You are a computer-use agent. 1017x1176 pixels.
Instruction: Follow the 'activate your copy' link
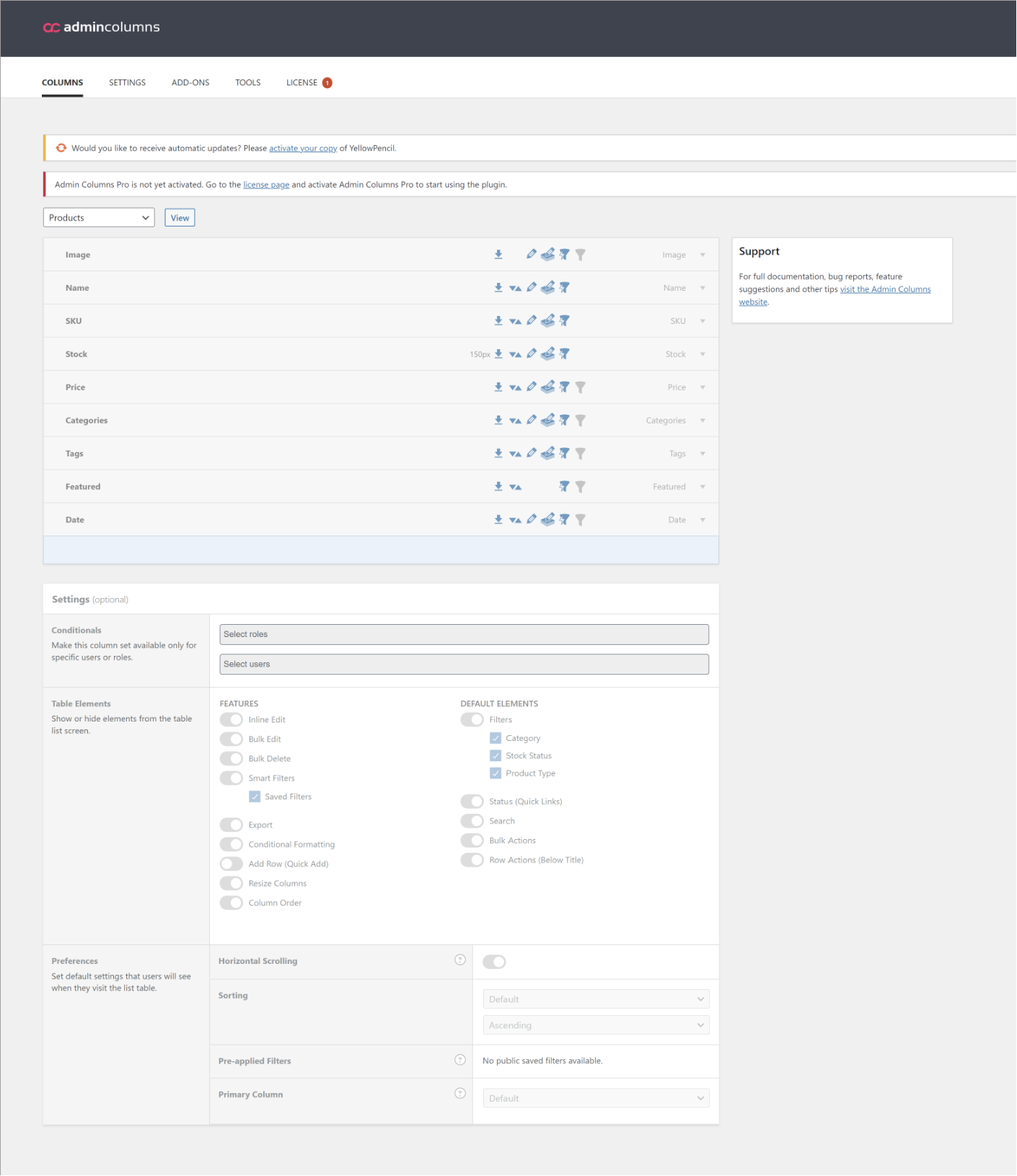point(303,149)
